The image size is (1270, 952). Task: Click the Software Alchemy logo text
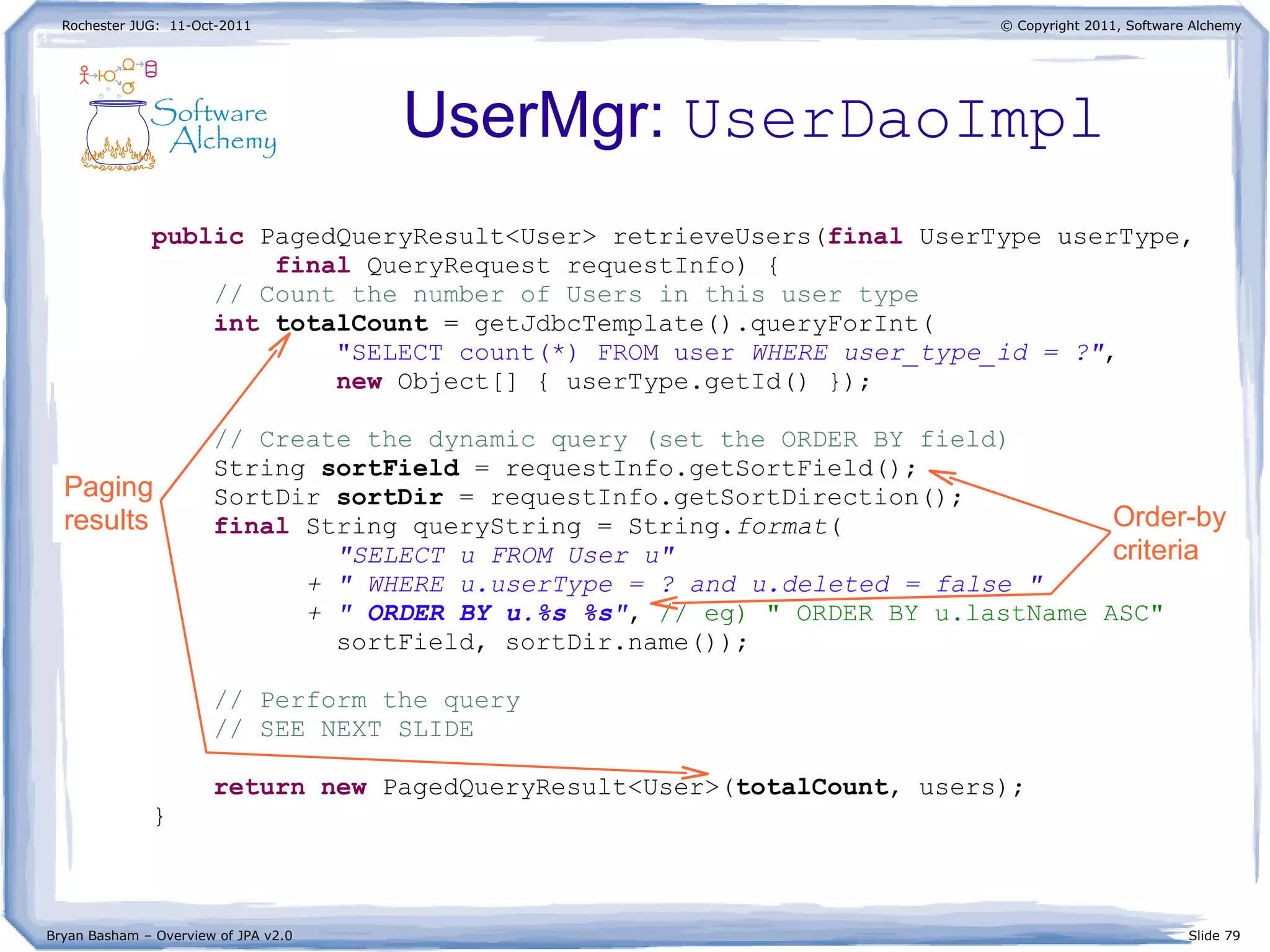pyautogui.click(x=214, y=127)
